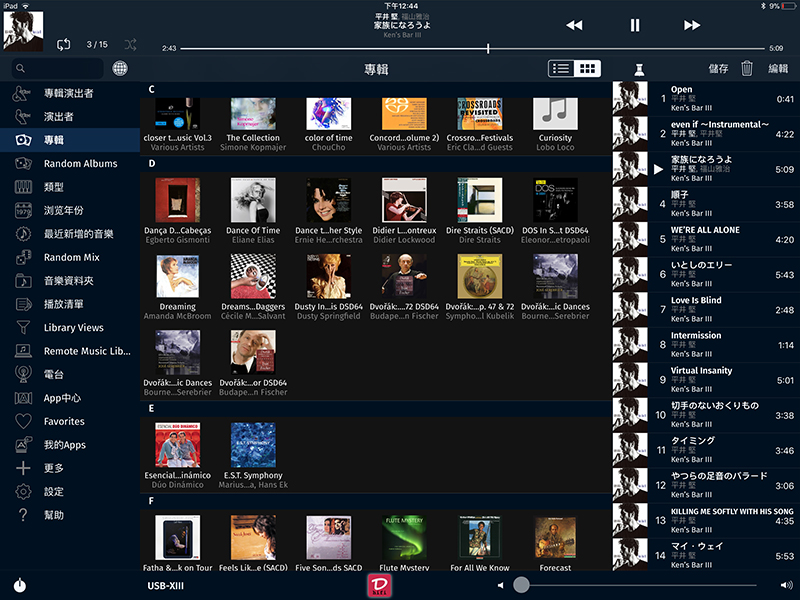Switch to list view layout
The width and height of the screenshot is (800, 600).
pyautogui.click(x=562, y=69)
